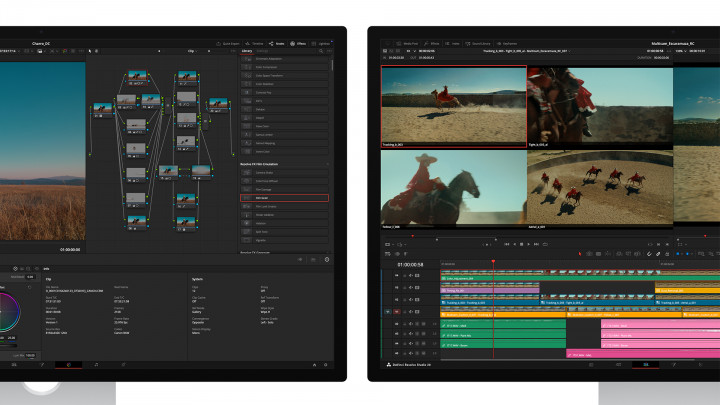Image resolution: width=720 pixels, height=405 pixels.
Task: Select the Vignette effect at list bottom
Action: coord(284,240)
